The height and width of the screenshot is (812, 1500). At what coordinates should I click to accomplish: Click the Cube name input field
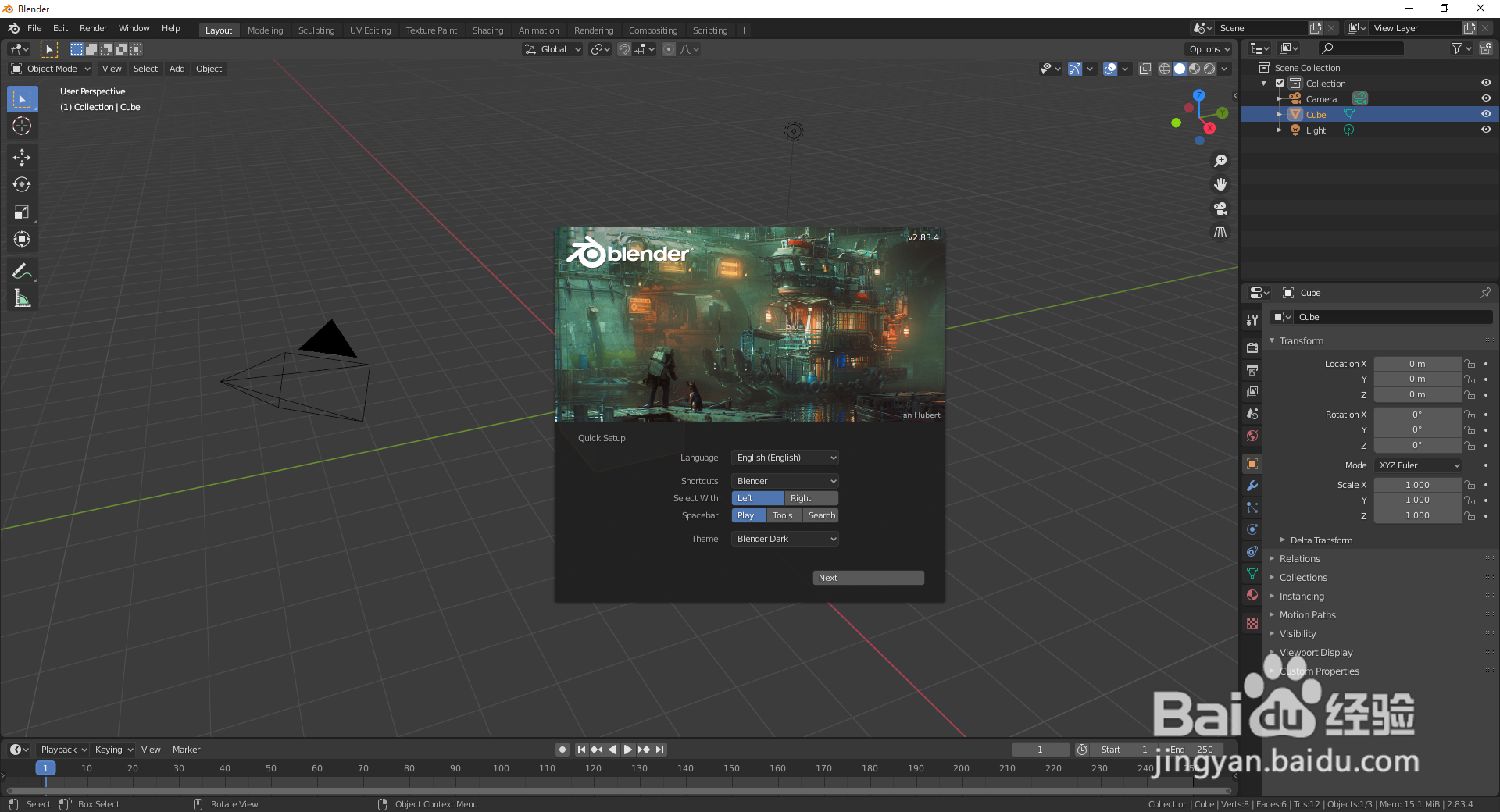[1393, 316]
